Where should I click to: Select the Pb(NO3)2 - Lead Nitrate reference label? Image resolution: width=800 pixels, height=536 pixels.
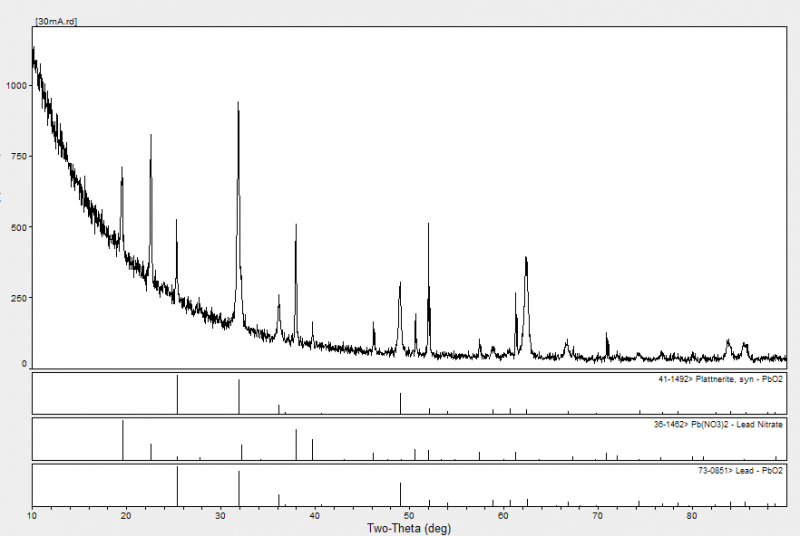(718, 424)
